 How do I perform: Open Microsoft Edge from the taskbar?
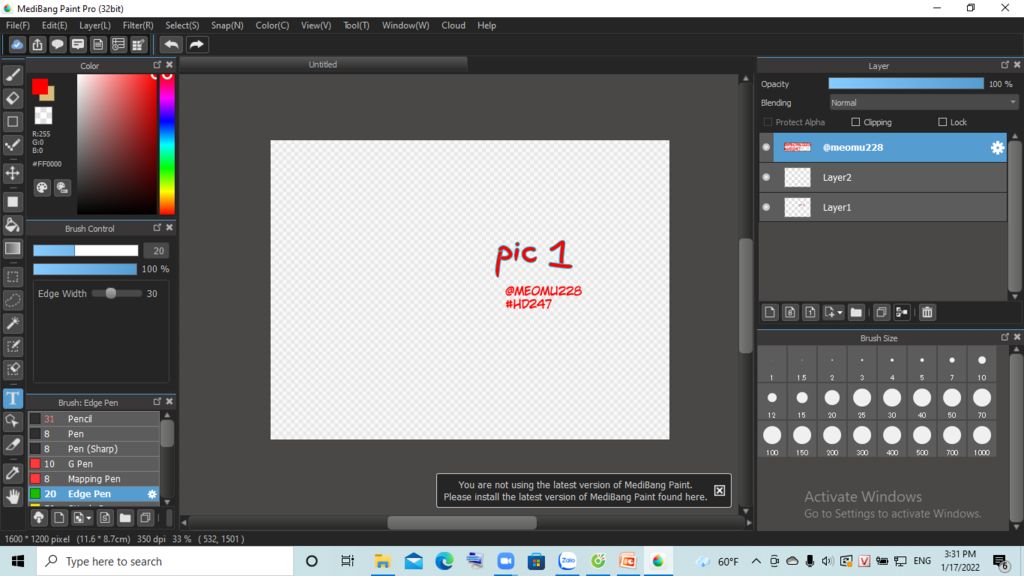444,561
